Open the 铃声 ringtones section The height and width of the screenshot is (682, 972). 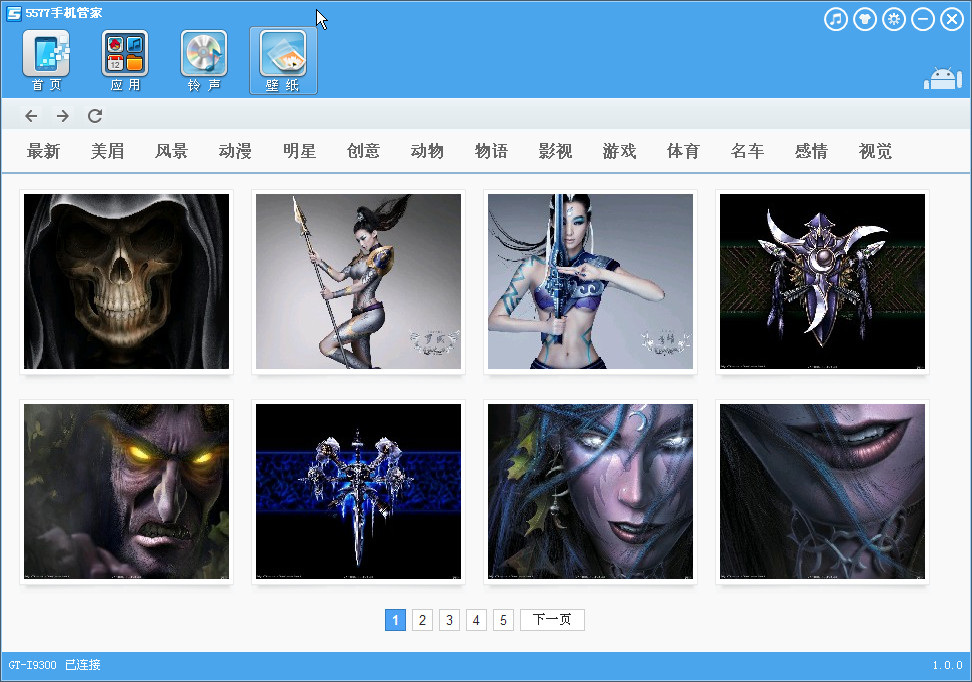204,61
